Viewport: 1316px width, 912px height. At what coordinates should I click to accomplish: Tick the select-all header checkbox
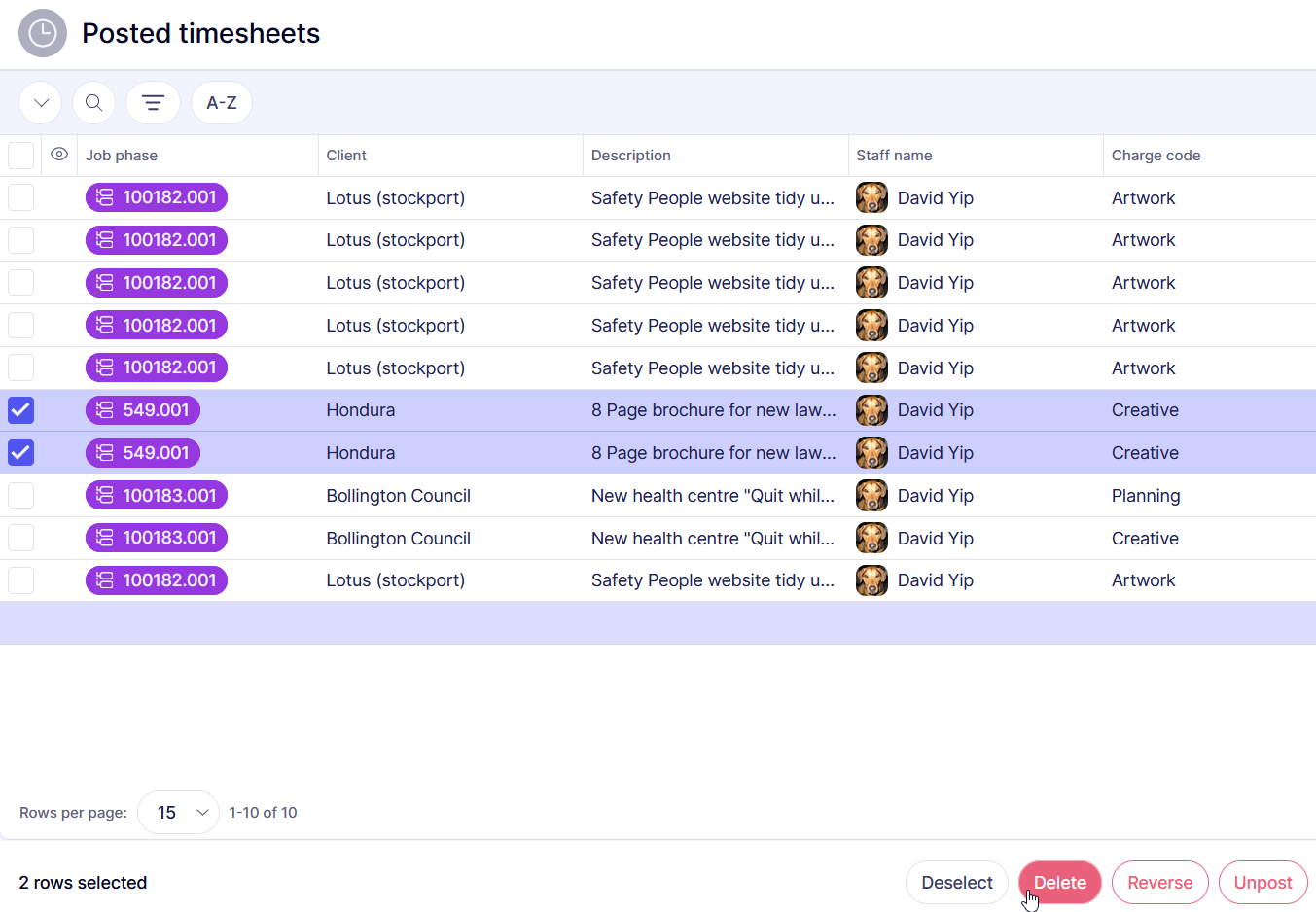pos(20,156)
